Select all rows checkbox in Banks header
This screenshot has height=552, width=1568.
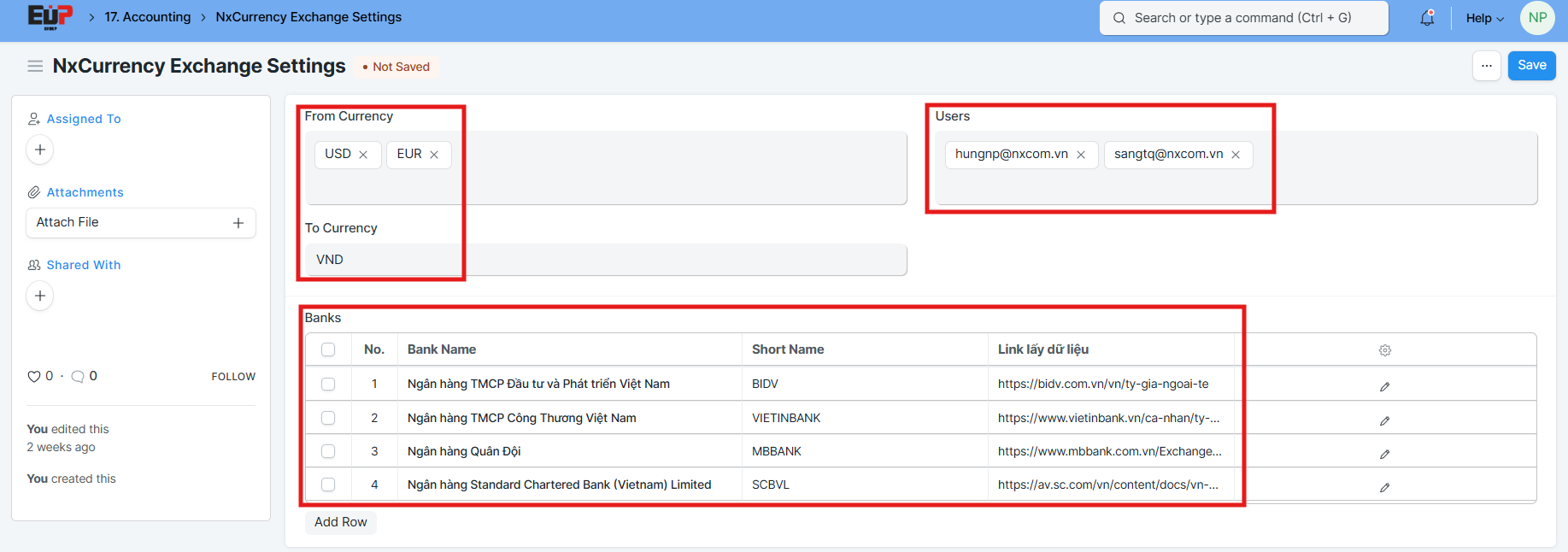[x=328, y=349]
